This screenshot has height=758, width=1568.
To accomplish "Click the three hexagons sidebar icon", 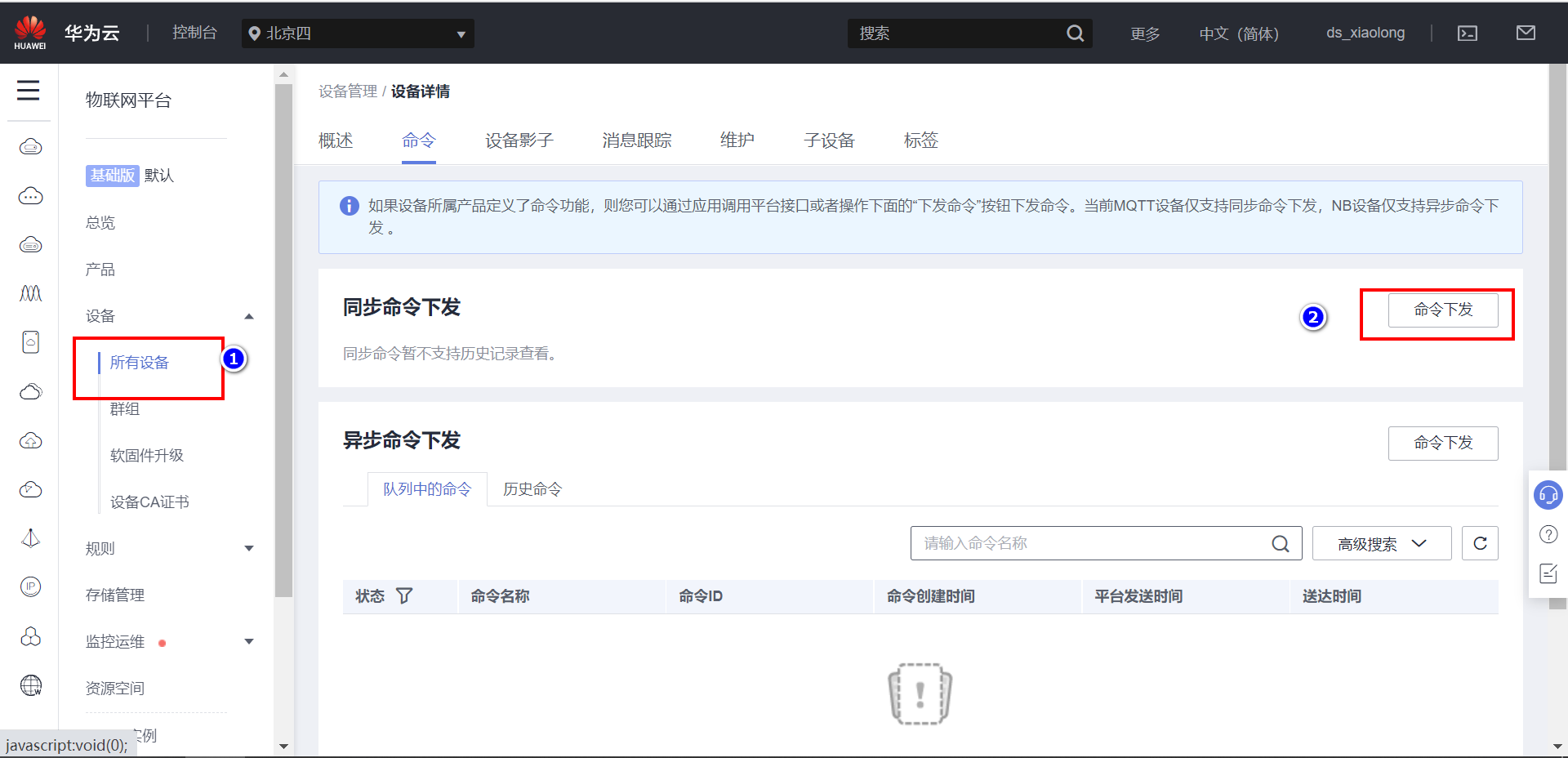I will pyautogui.click(x=31, y=636).
